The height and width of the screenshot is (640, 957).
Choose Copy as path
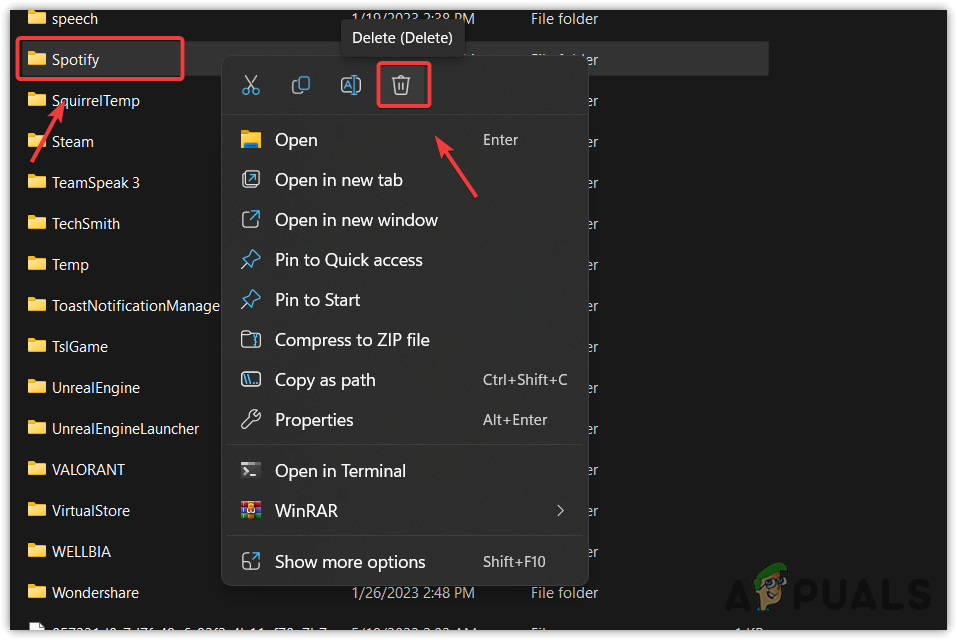(x=325, y=380)
